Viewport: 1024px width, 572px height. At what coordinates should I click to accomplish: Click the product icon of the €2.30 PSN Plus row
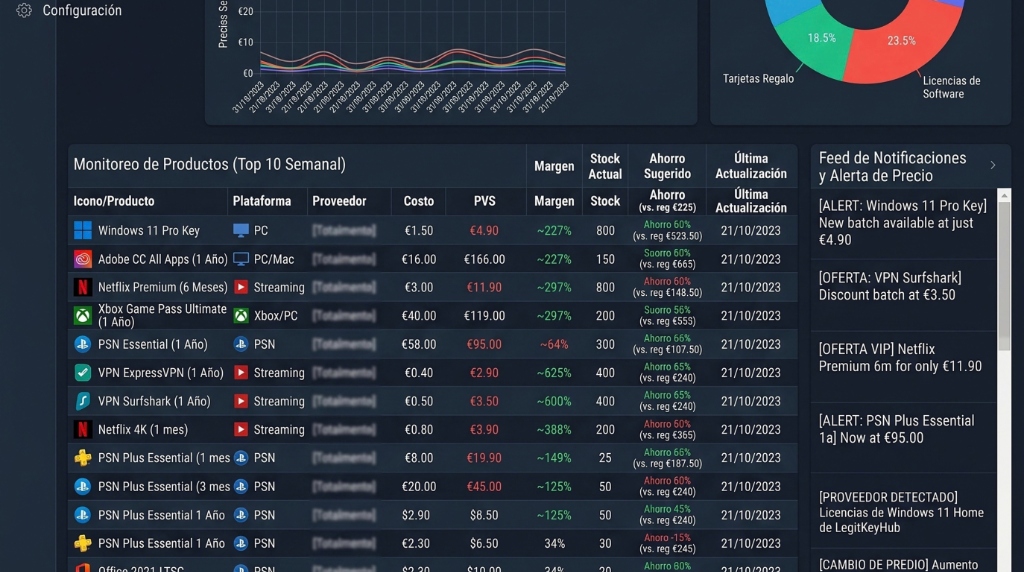(x=82, y=543)
